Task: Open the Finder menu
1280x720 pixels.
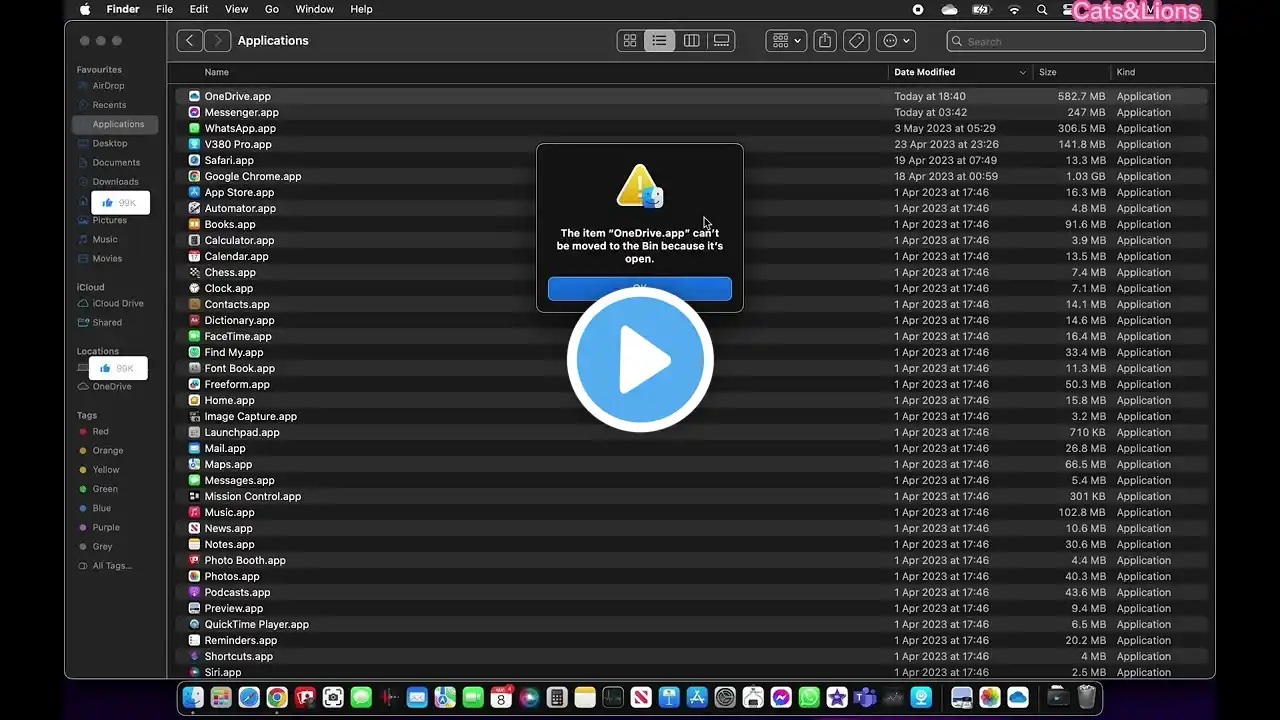Action: [123, 9]
